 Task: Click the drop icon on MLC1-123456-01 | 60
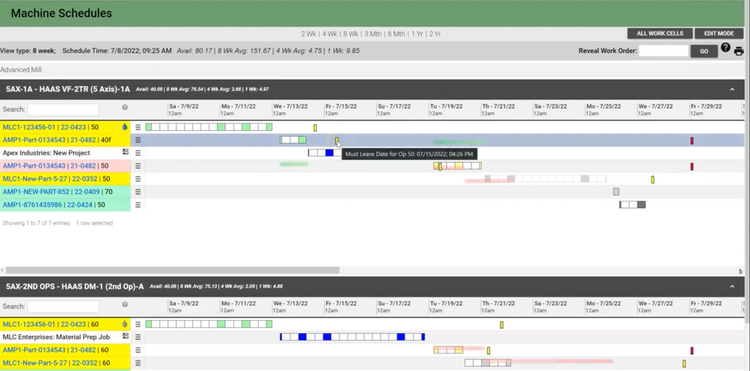click(x=125, y=324)
